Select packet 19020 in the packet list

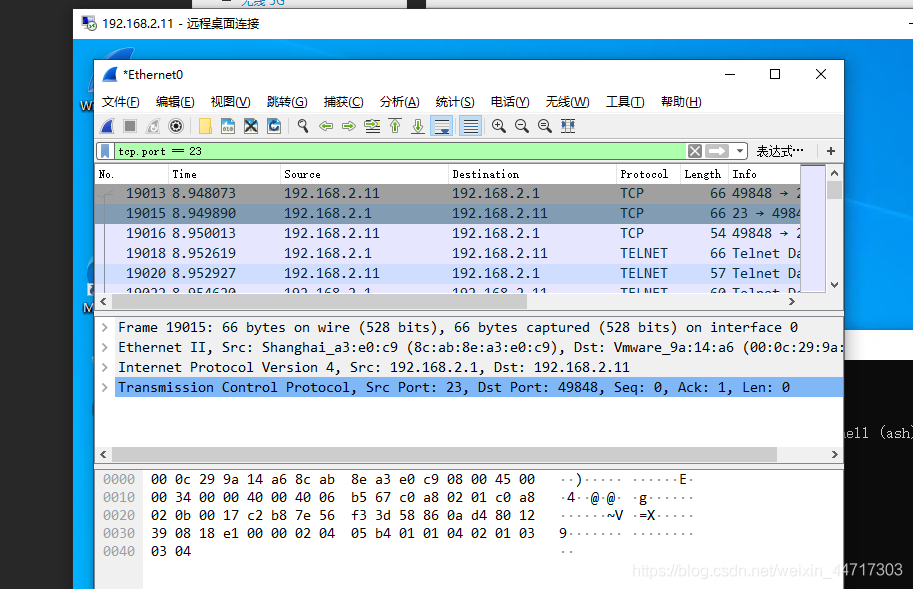pyautogui.click(x=447, y=273)
